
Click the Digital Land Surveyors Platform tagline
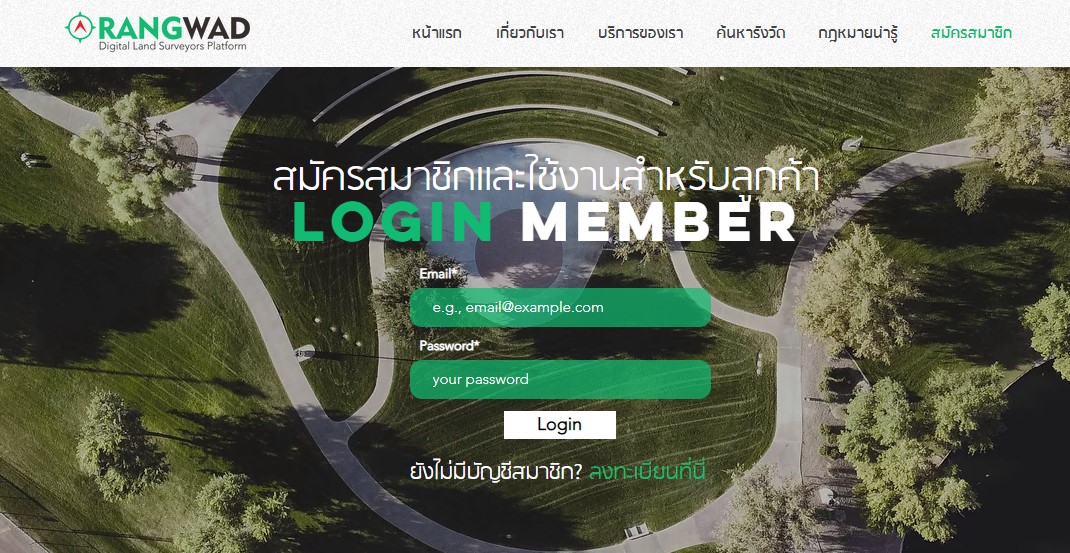pyautogui.click(x=172, y=46)
